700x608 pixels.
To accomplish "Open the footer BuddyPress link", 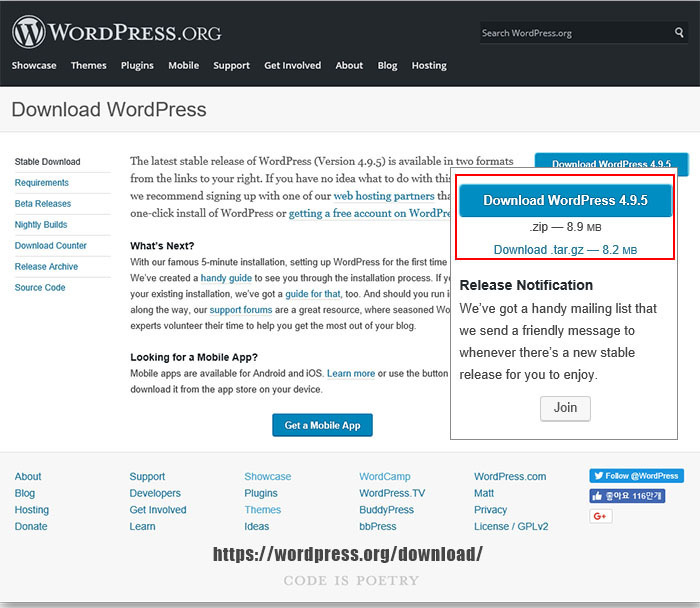I will pos(386,510).
